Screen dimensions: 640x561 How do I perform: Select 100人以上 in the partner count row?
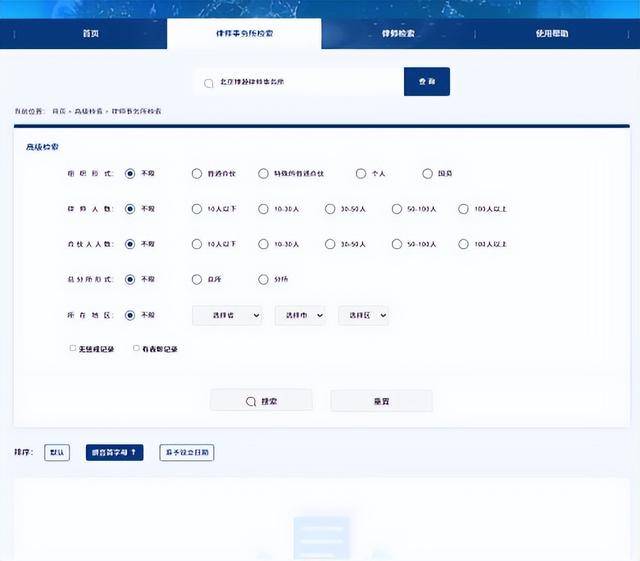pyautogui.click(x=464, y=244)
